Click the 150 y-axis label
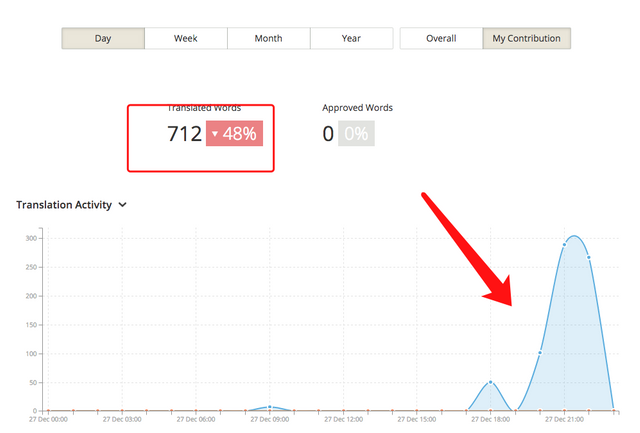 [31, 325]
